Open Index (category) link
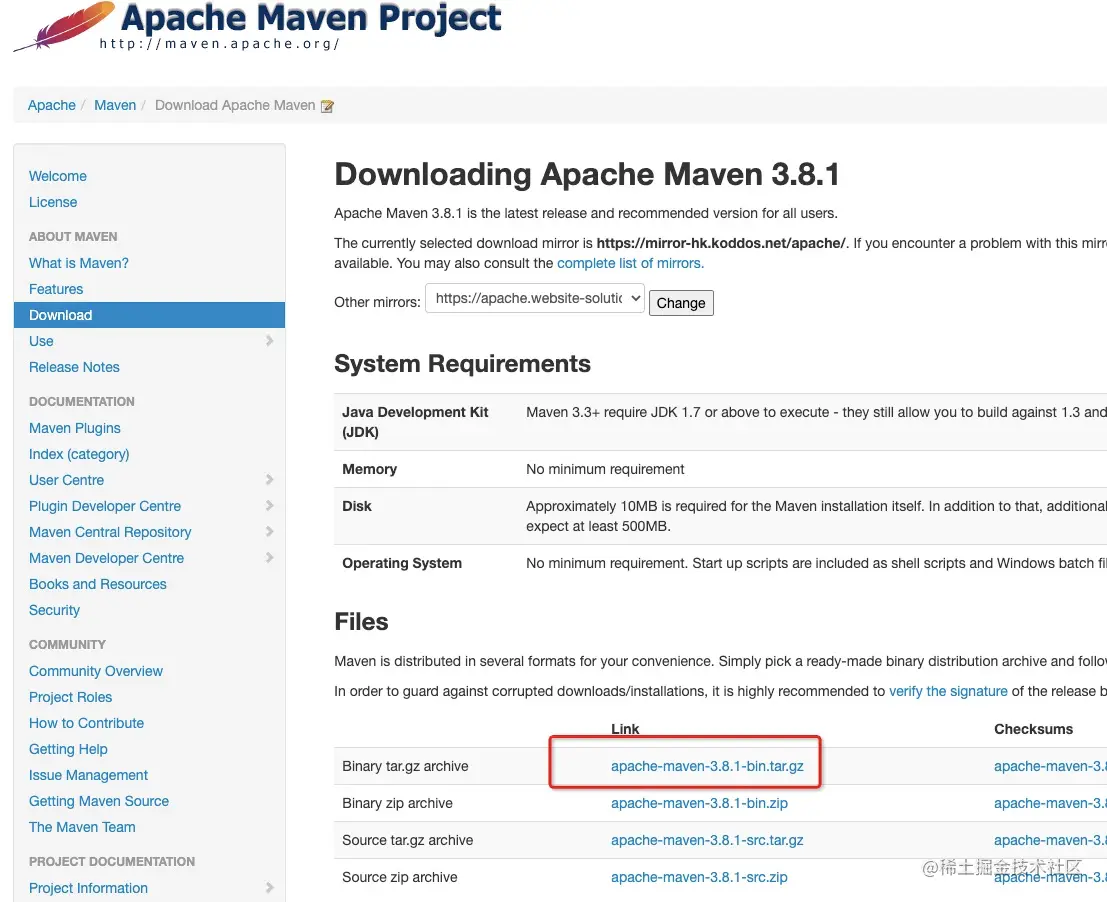 [x=79, y=455]
